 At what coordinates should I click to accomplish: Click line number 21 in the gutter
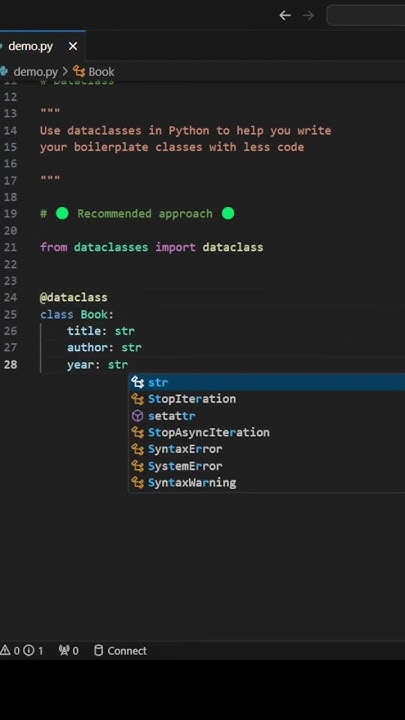[x=11, y=248]
